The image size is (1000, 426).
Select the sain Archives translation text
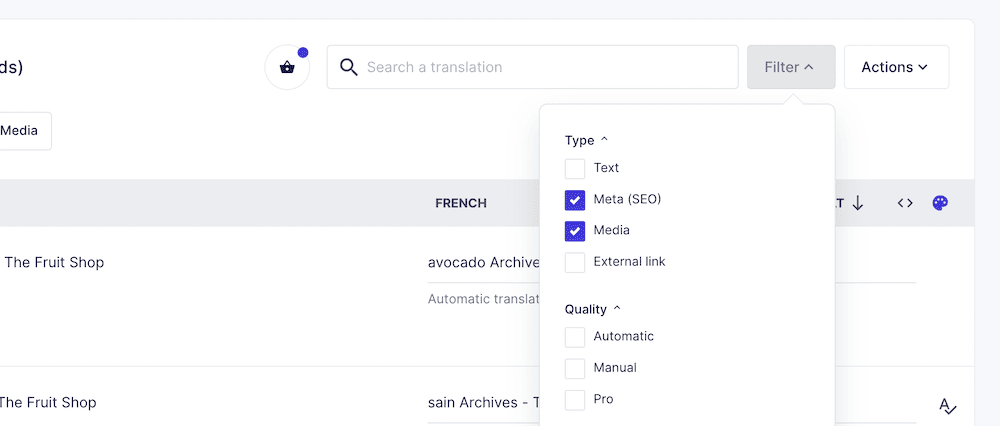pos(484,402)
